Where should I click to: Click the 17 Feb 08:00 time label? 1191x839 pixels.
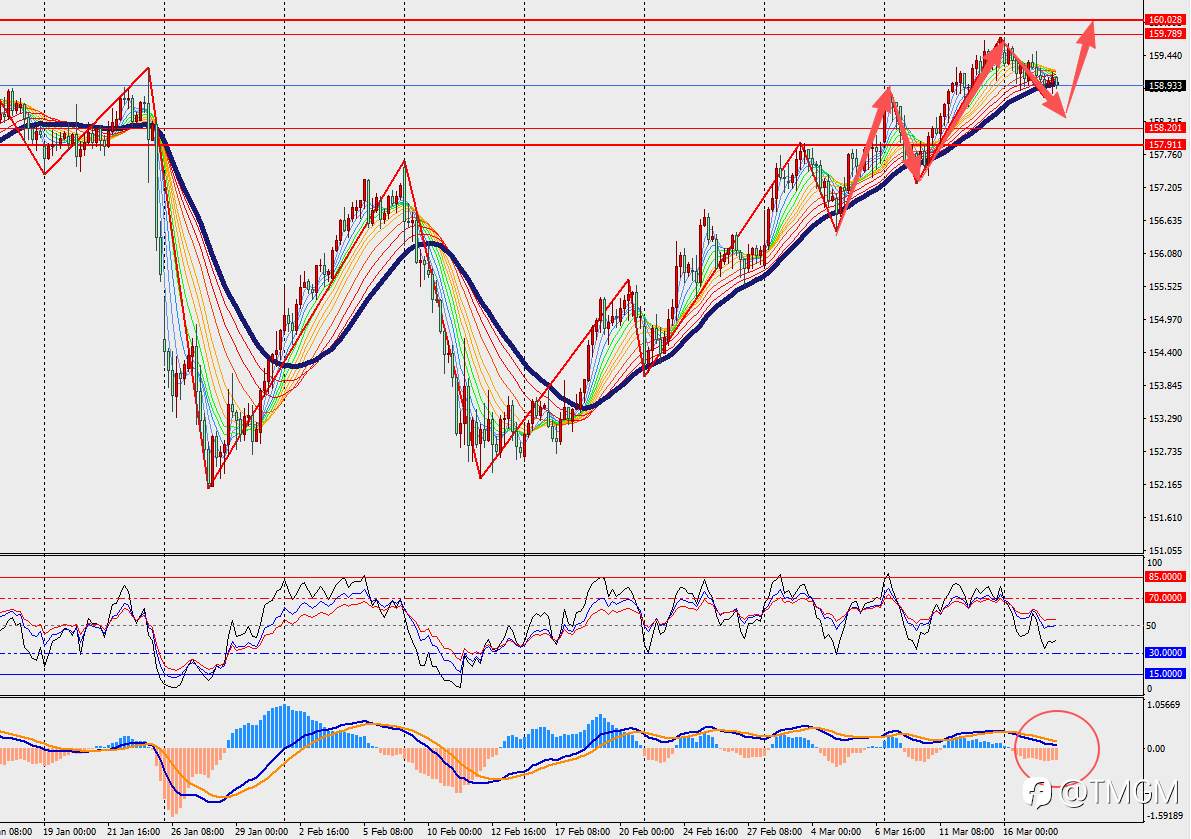582,831
